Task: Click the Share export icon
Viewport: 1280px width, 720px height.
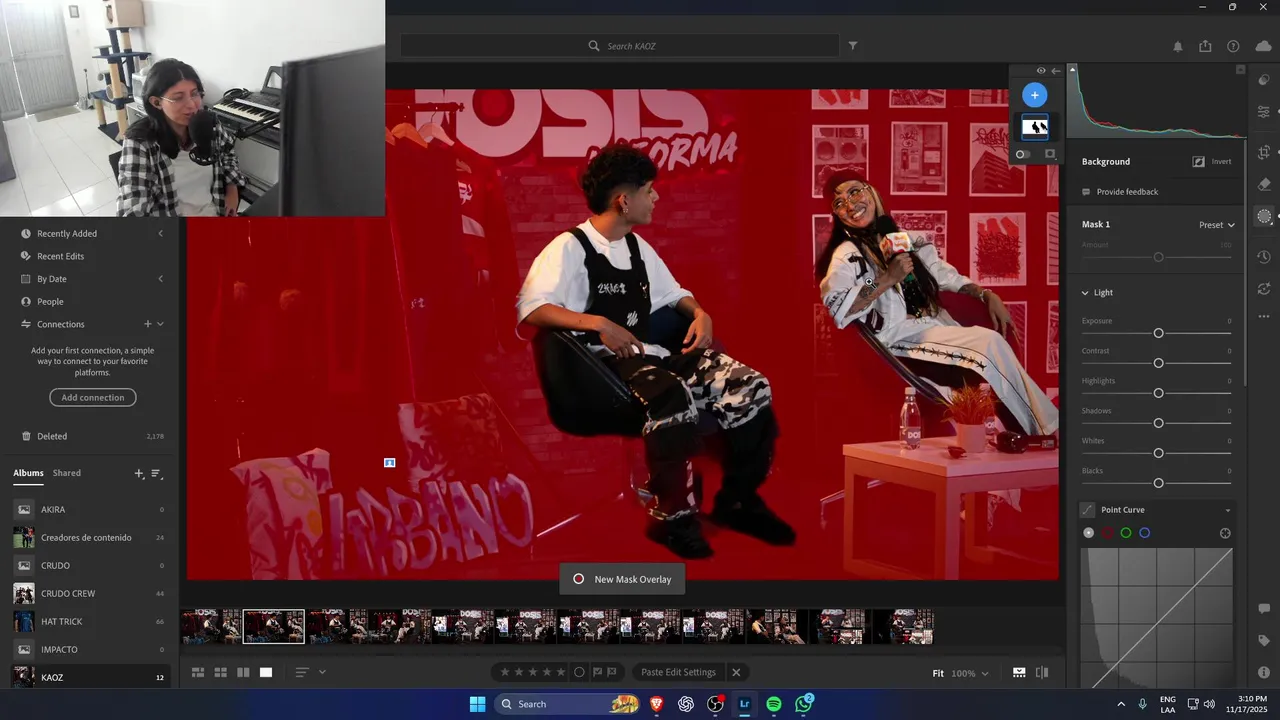Action: point(1205,46)
